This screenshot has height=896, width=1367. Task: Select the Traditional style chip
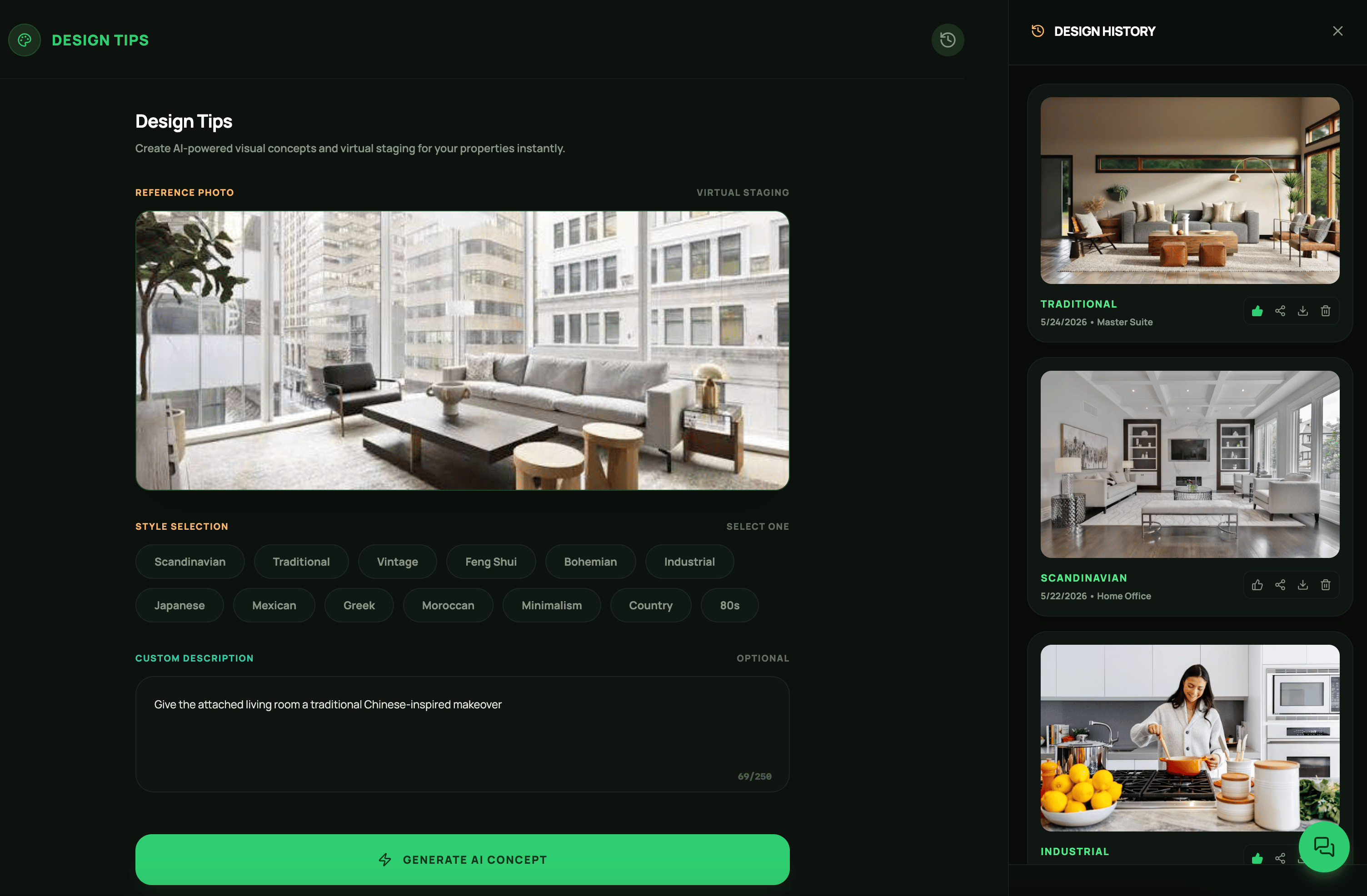pos(301,561)
